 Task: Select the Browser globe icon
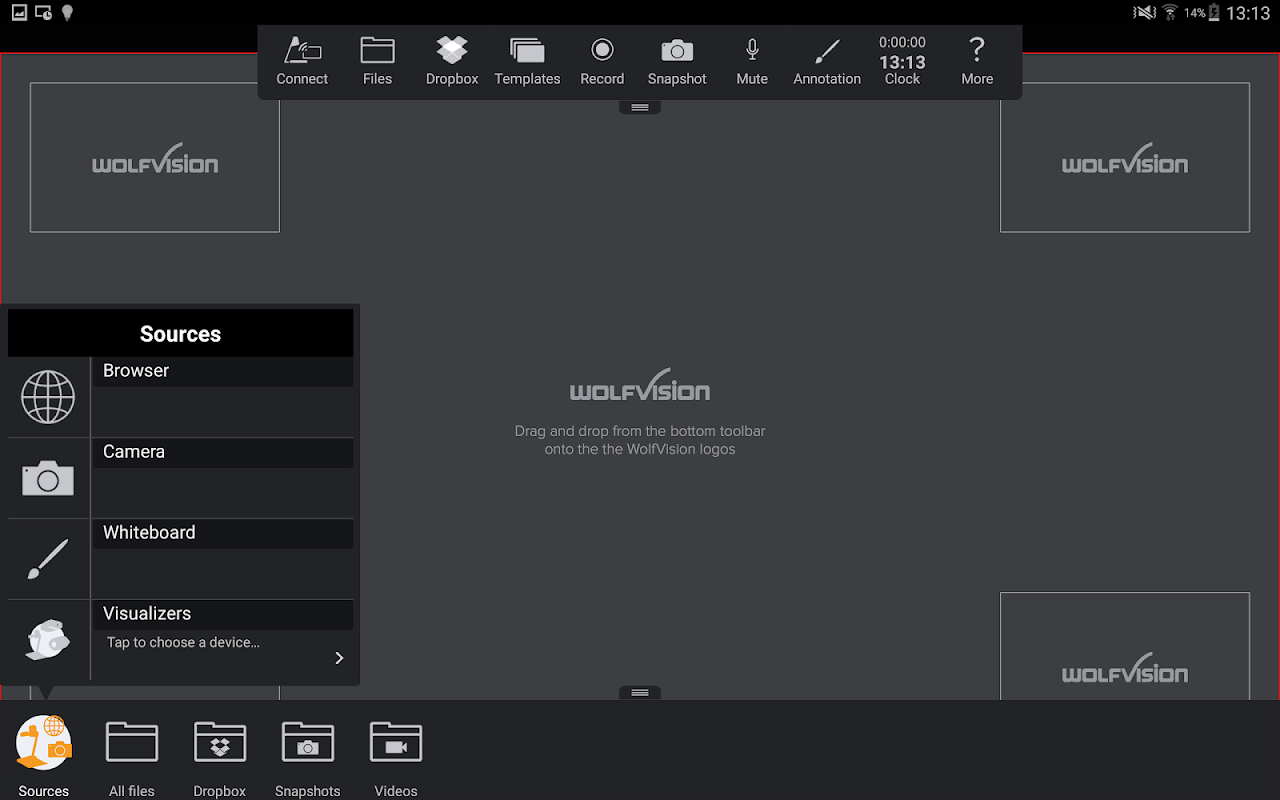48,397
